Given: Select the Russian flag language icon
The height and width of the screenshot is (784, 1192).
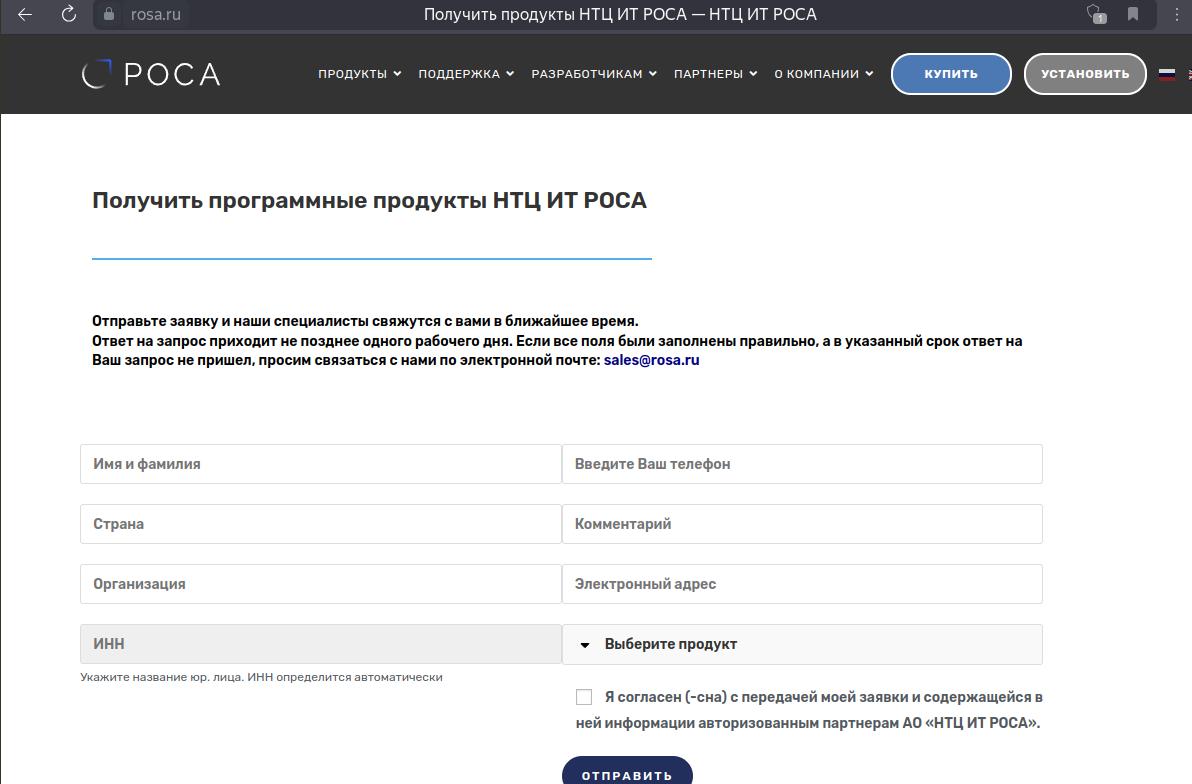Looking at the screenshot, I should [1167, 74].
